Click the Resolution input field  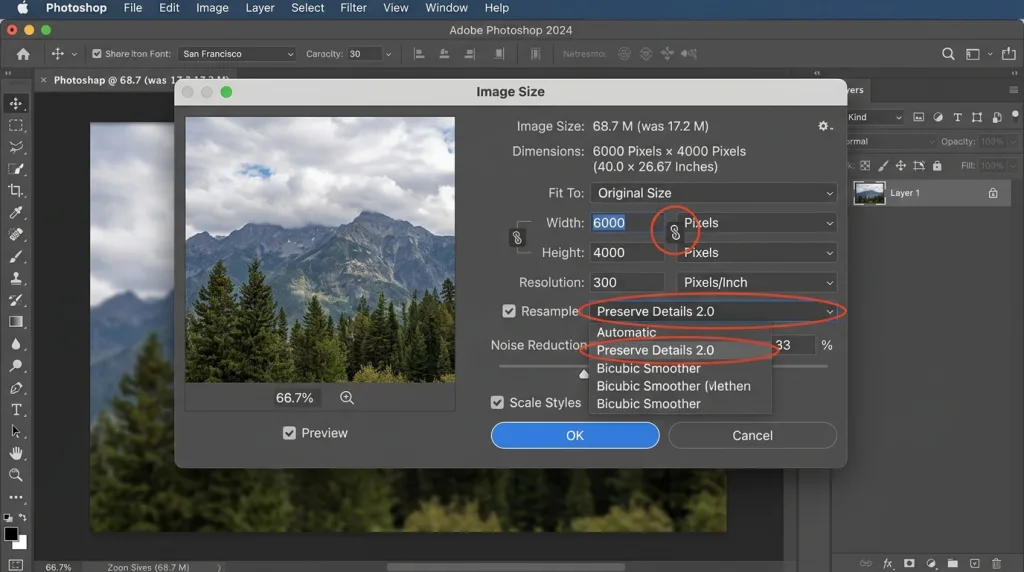[627, 283]
